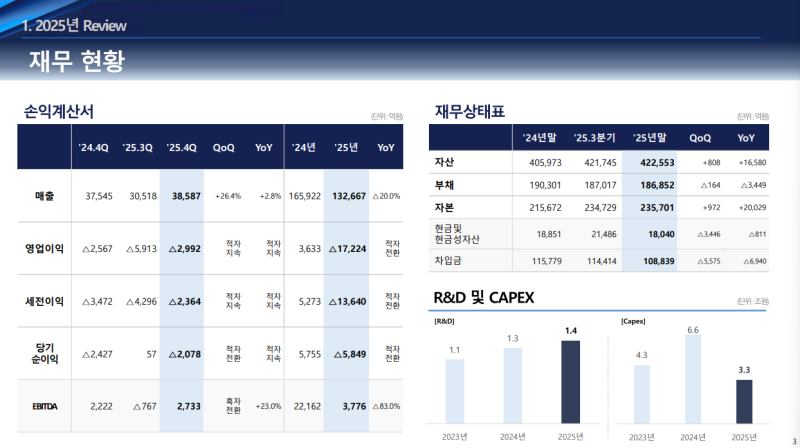
Task: Select the 'EBITDA' row label
Action: tap(45, 406)
